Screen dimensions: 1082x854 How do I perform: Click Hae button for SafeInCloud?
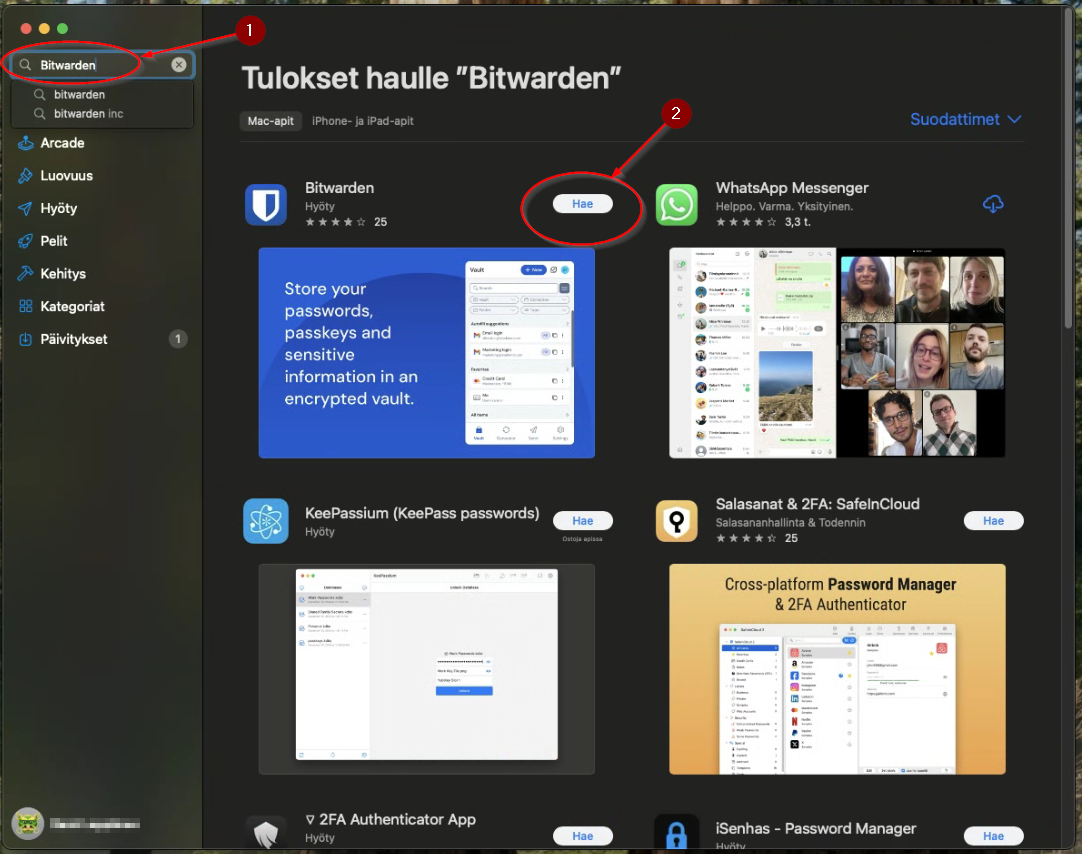click(x=994, y=521)
